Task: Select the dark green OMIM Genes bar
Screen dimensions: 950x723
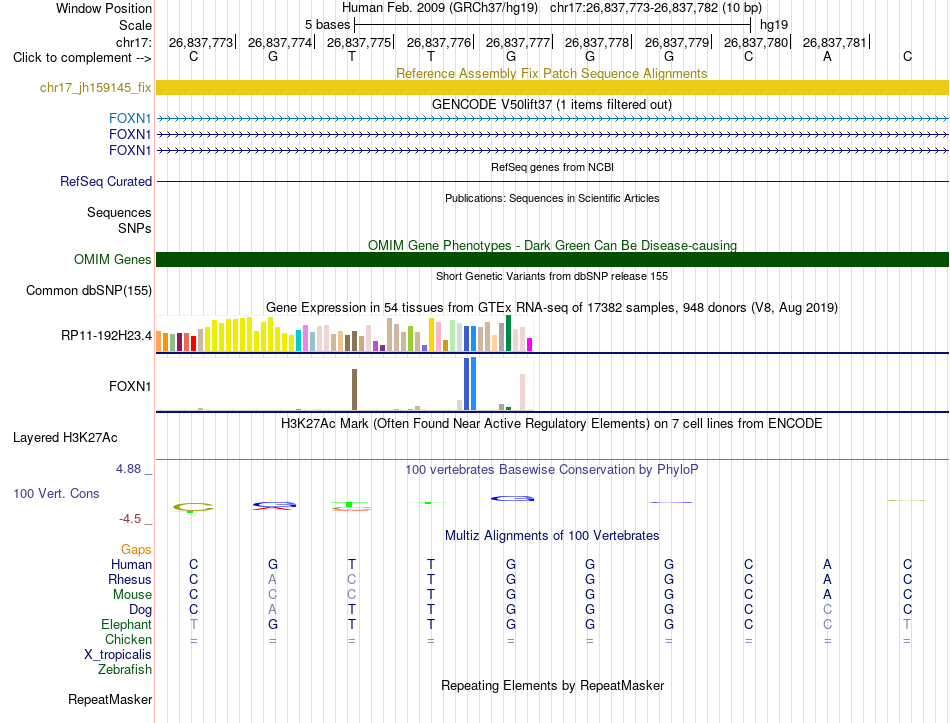Action: (552, 259)
